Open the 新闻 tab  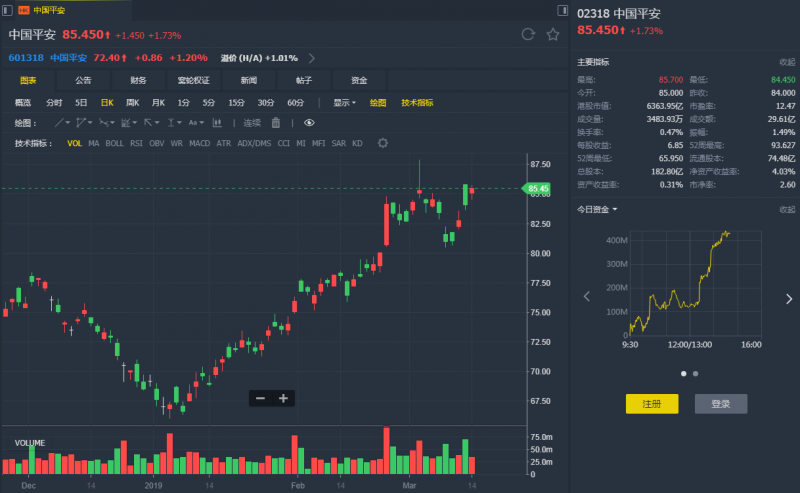coord(248,80)
